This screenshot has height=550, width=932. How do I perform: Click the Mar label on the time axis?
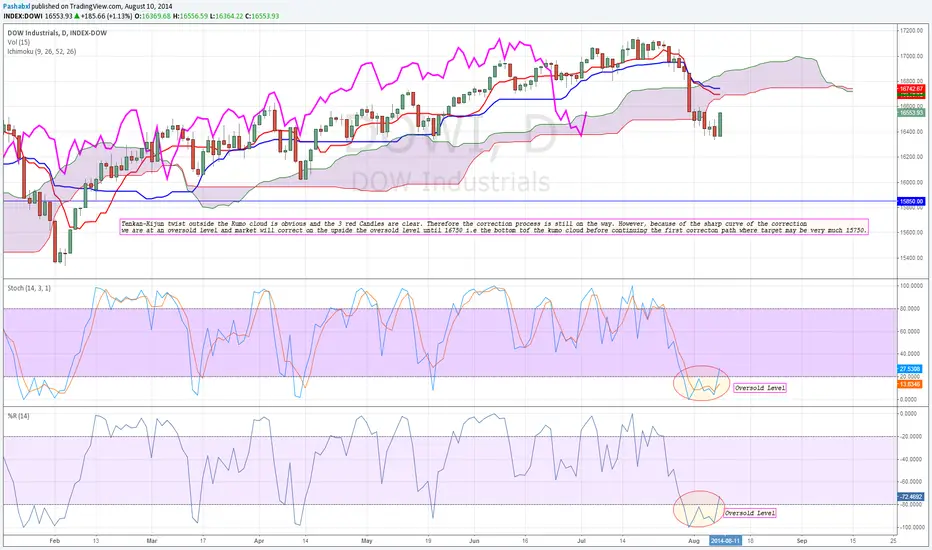(152, 541)
